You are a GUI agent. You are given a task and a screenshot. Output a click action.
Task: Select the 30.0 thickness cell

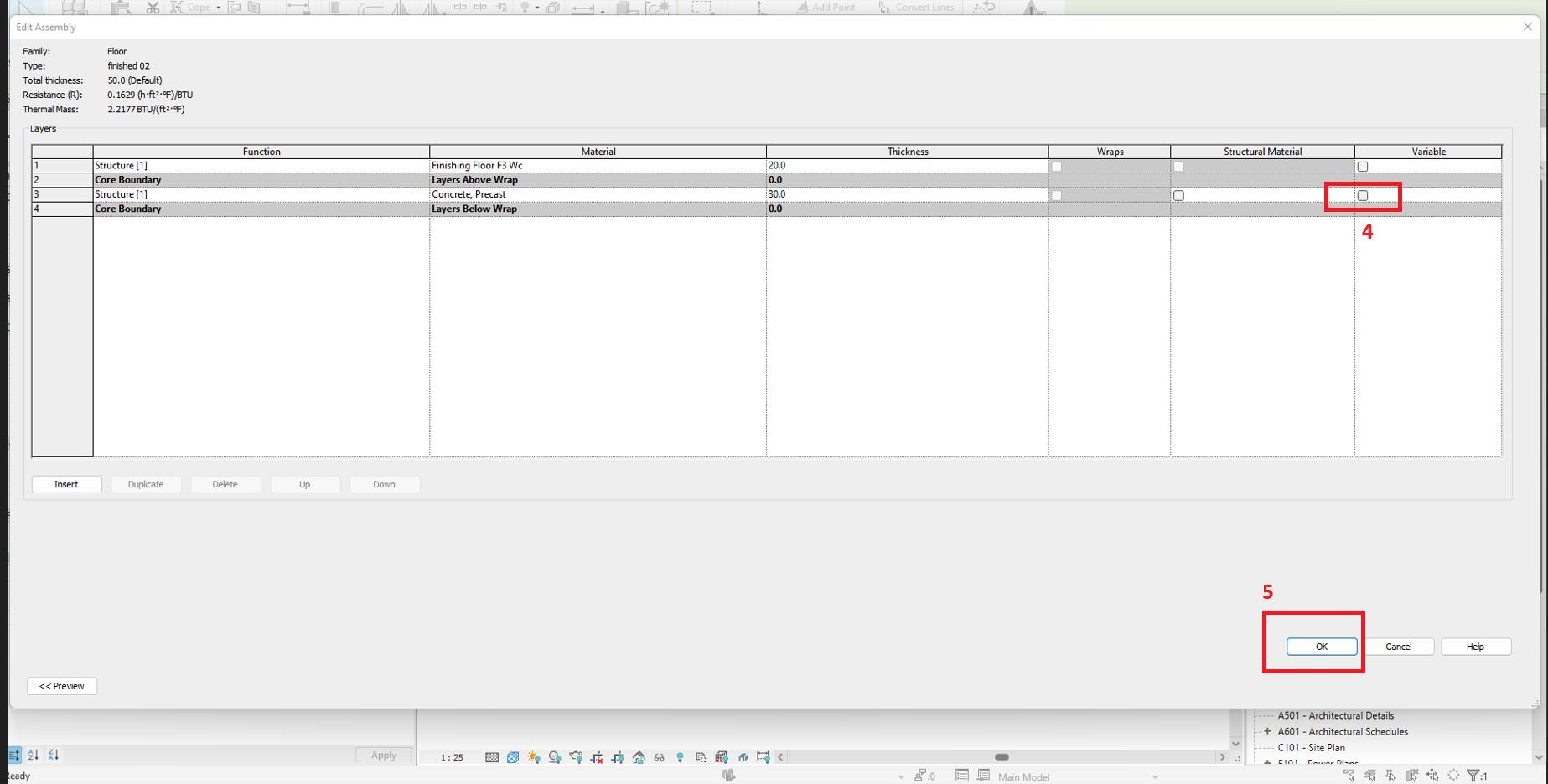[907, 194]
